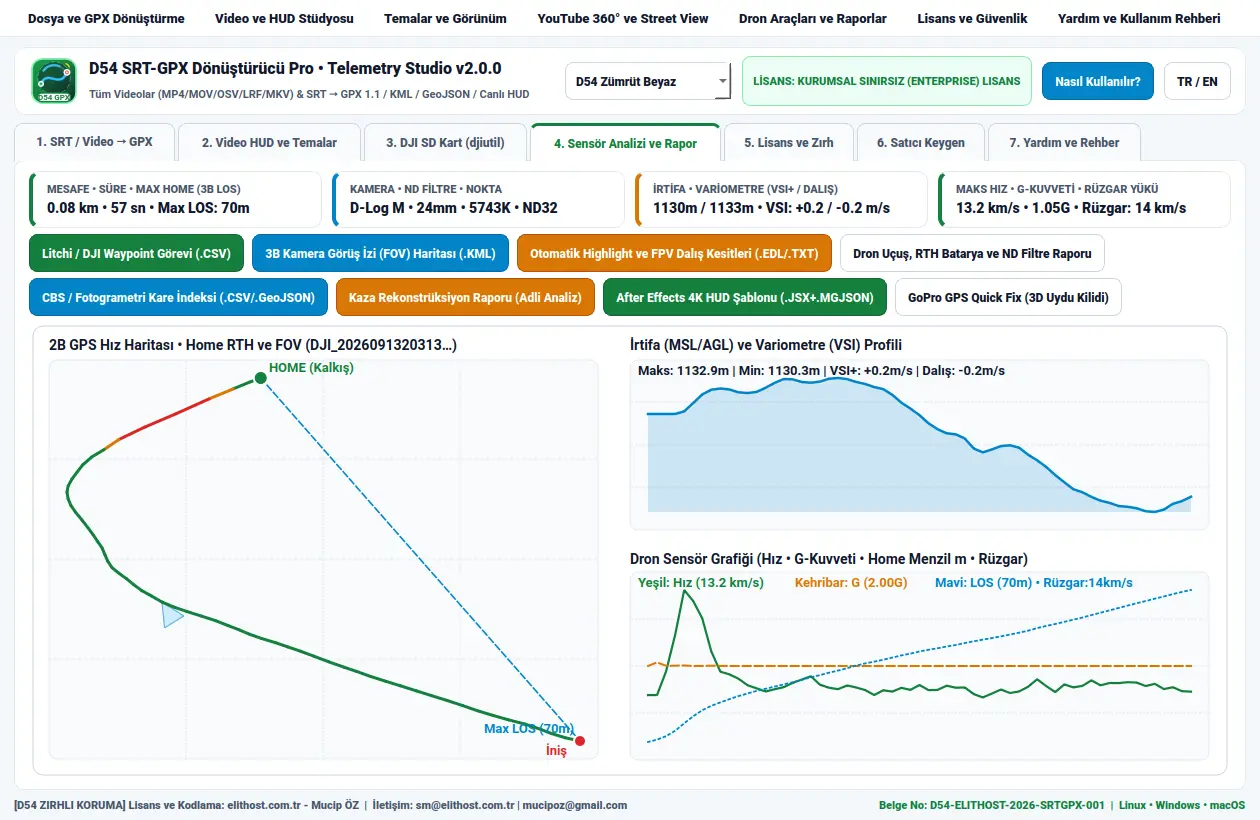Click the green HOME takeoff marker on map
1260x820 pixels.
pyautogui.click(x=261, y=378)
